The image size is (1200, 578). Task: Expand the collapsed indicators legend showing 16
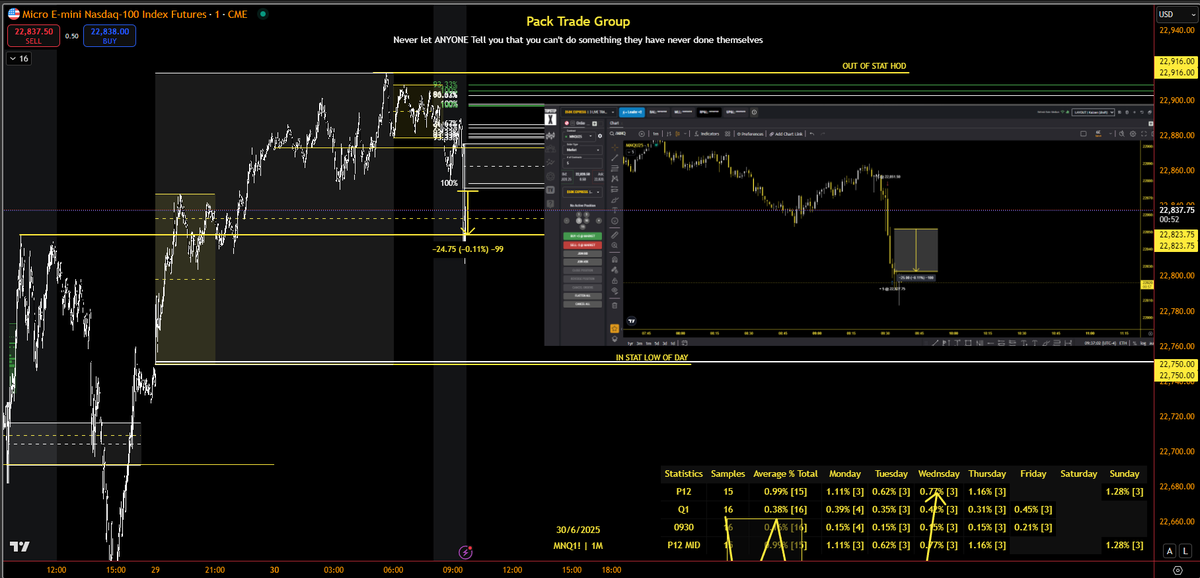tap(19, 59)
